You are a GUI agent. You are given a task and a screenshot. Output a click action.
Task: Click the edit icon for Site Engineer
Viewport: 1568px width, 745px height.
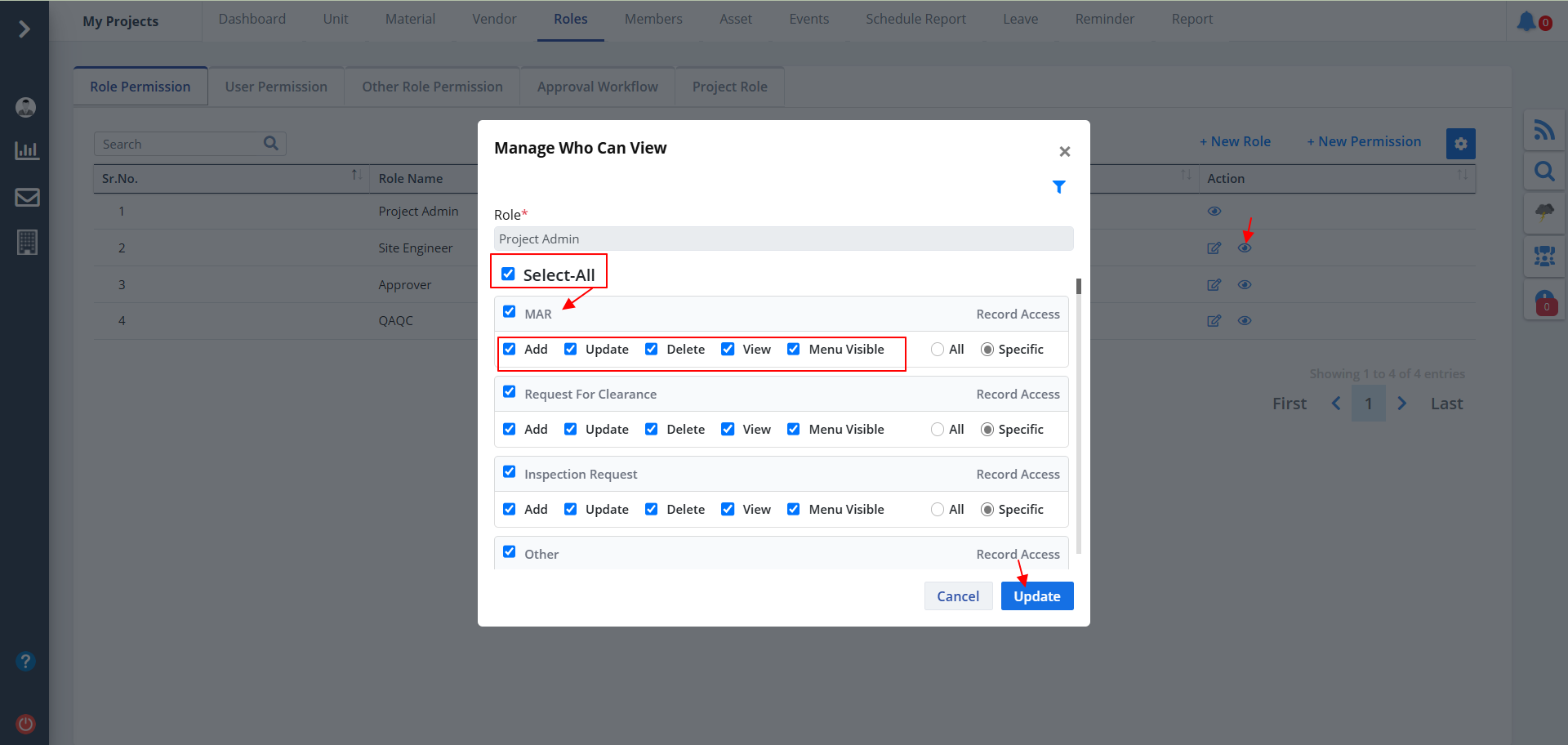coord(1214,248)
